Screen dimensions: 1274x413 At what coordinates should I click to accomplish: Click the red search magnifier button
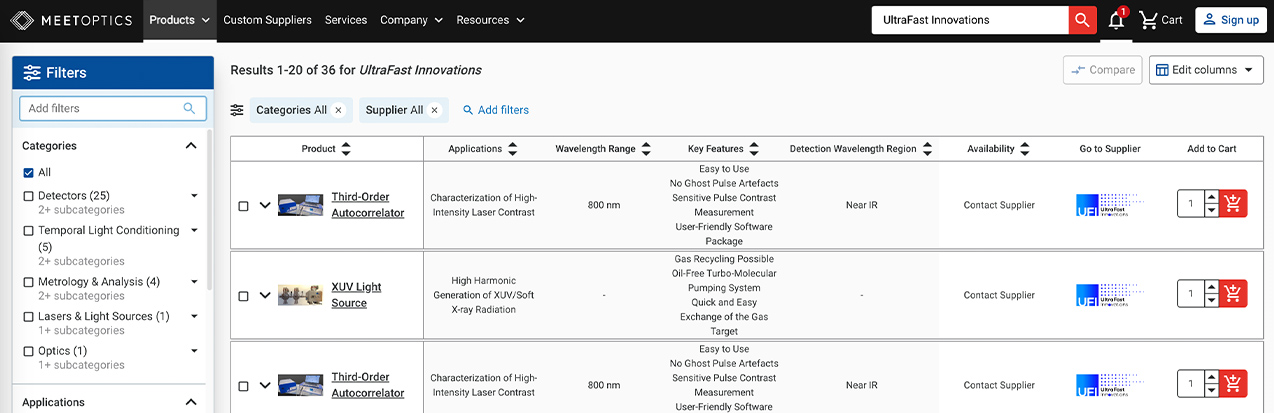pos(1082,20)
